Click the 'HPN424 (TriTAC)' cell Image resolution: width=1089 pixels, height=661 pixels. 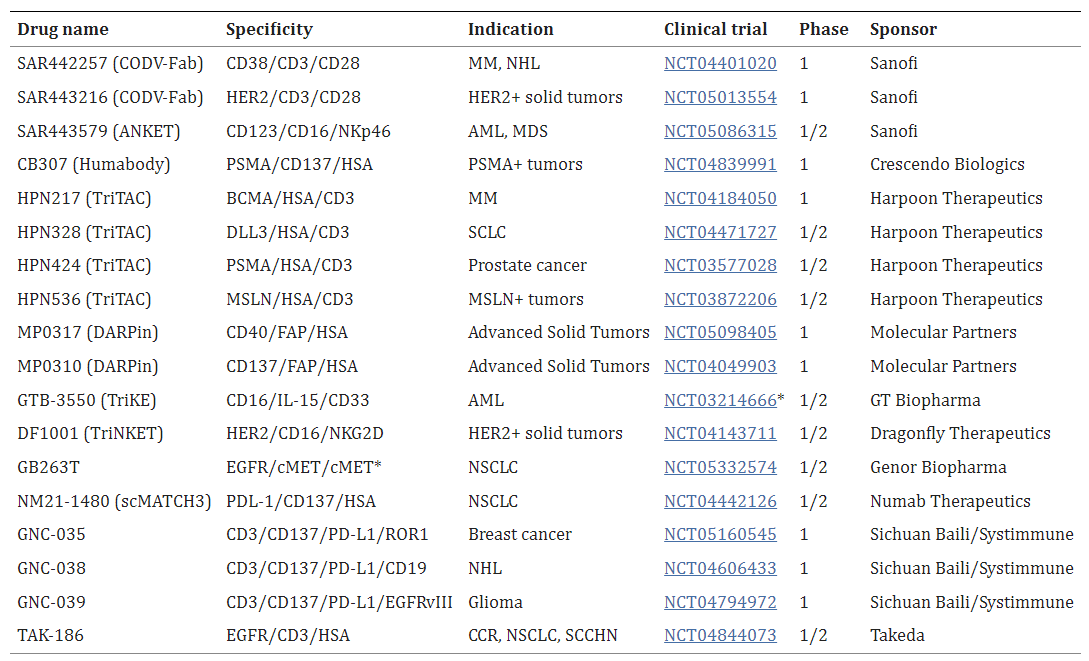click(x=84, y=265)
